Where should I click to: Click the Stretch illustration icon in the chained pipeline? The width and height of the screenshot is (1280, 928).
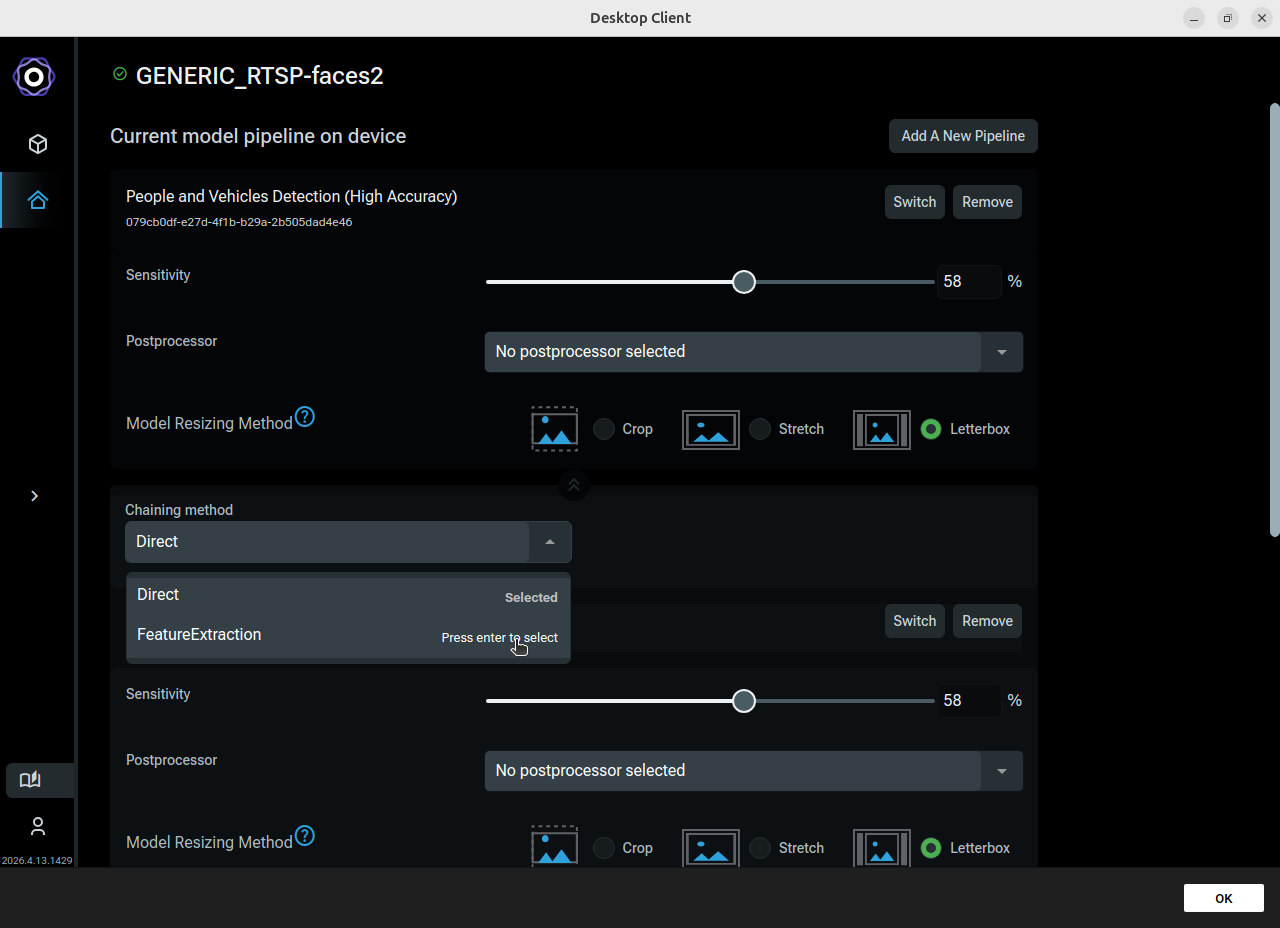(x=711, y=848)
